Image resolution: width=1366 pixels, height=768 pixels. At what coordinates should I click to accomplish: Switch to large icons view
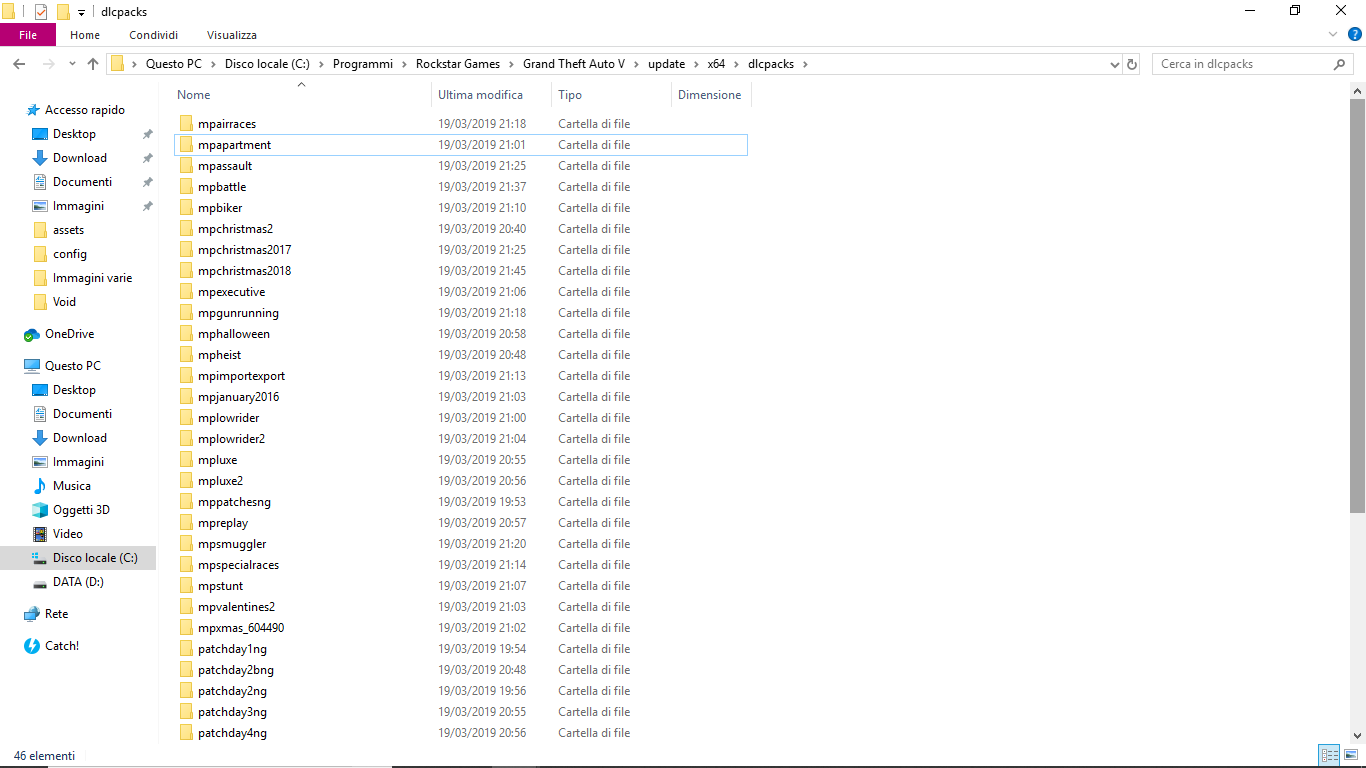tap(1350, 756)
